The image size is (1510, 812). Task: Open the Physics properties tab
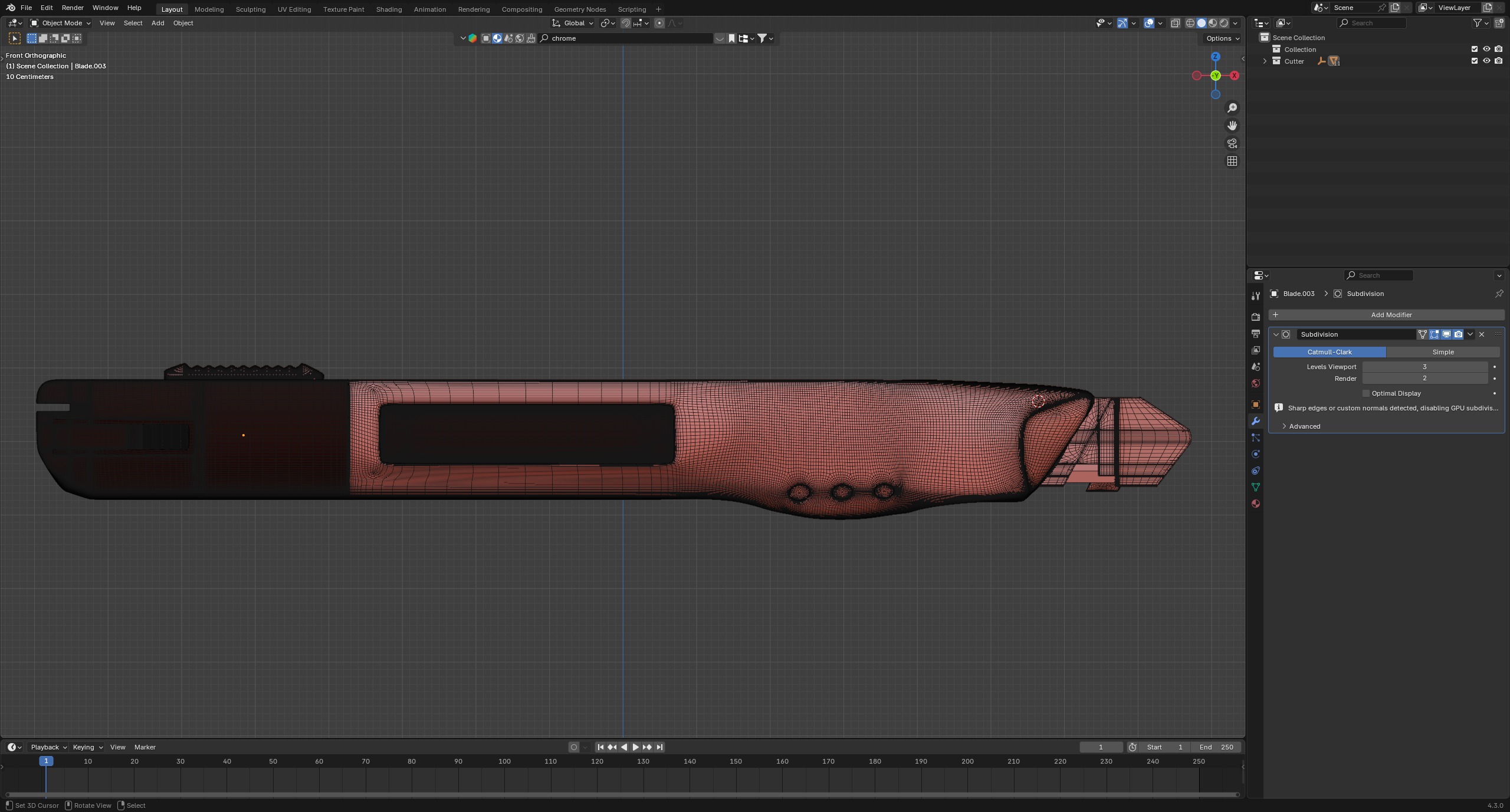coord(1255,454)
